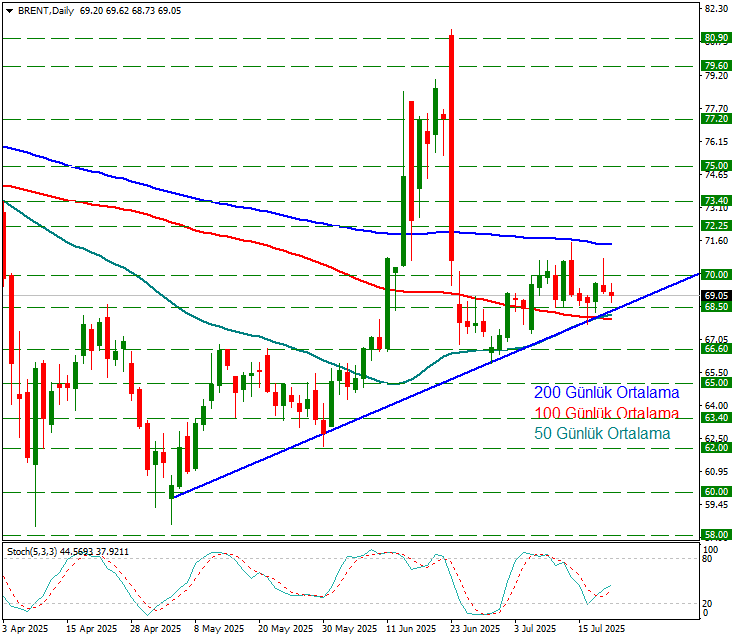Screen dimensions: 739x640
Task: Click the 50 Günlük Ortalama legend text
Action: click(x=602, y=433)
